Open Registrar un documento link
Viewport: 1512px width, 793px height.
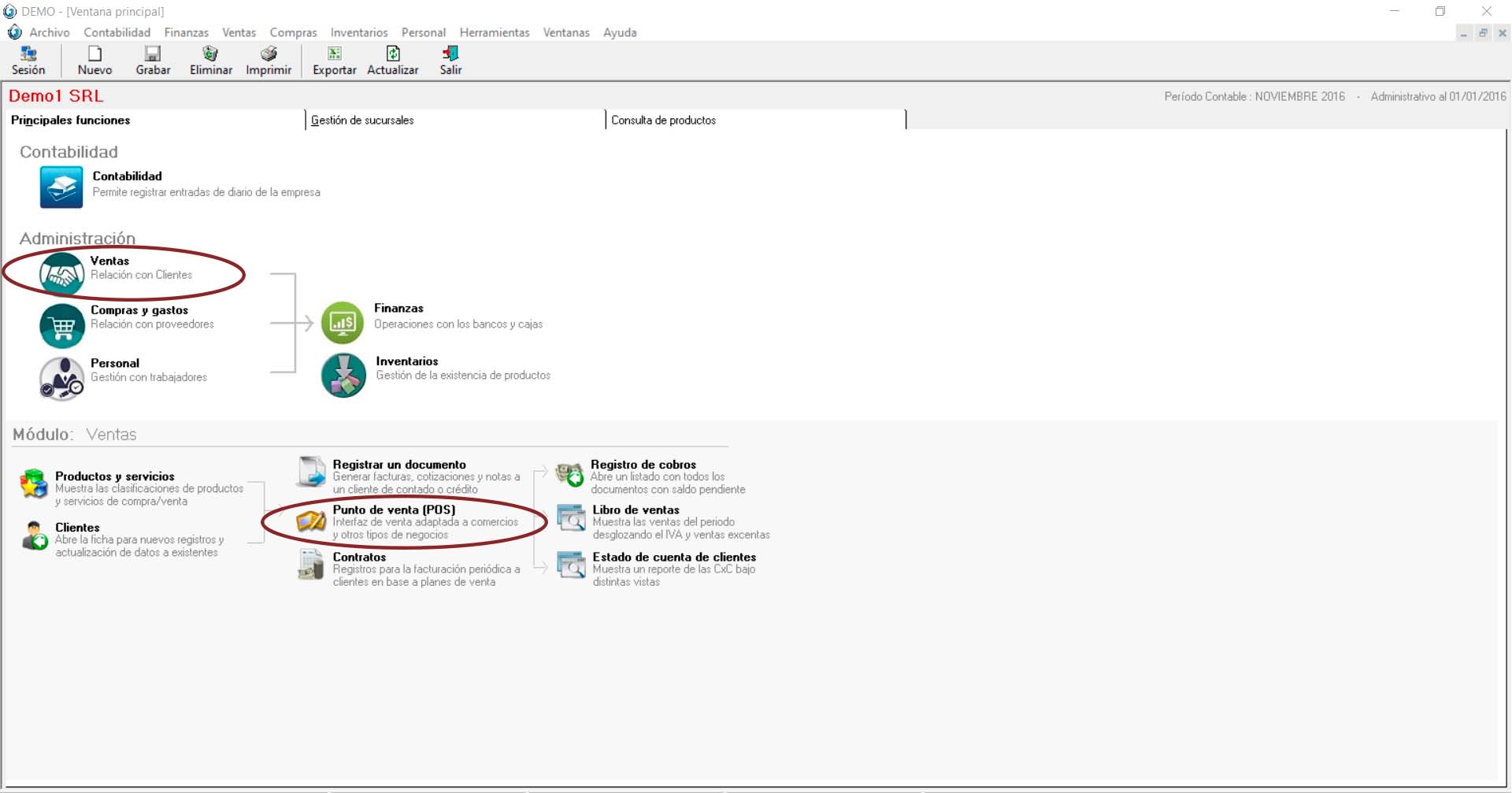pyautogui.click(x=399, y=465)
